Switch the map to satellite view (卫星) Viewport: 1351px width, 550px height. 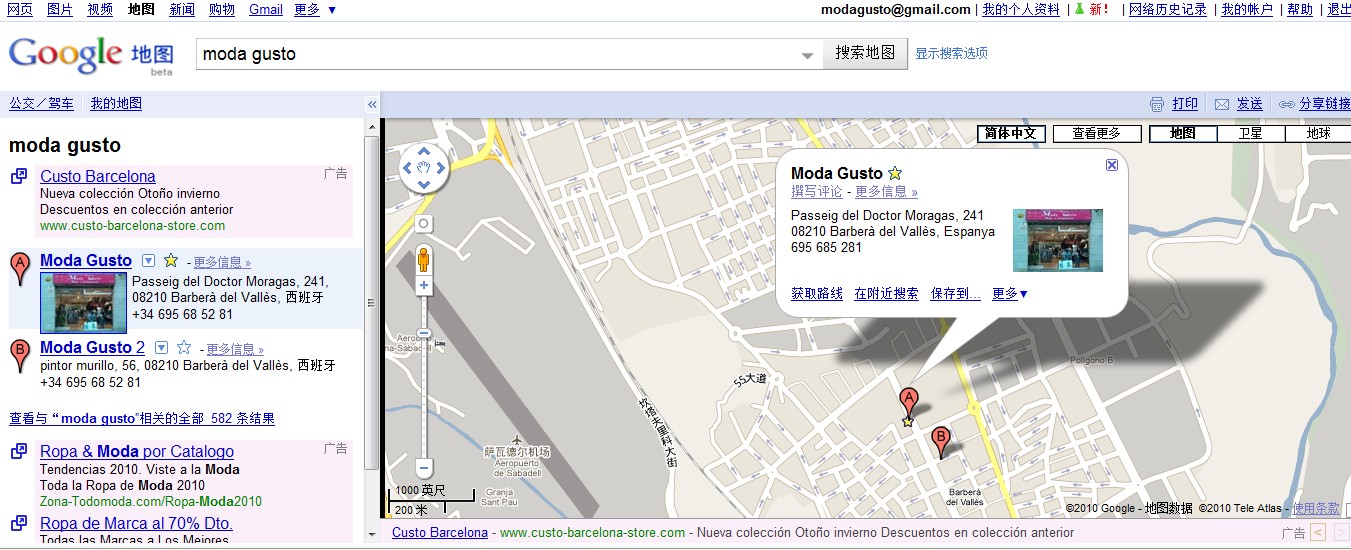pyautogui.click(x=1250, y=133)
